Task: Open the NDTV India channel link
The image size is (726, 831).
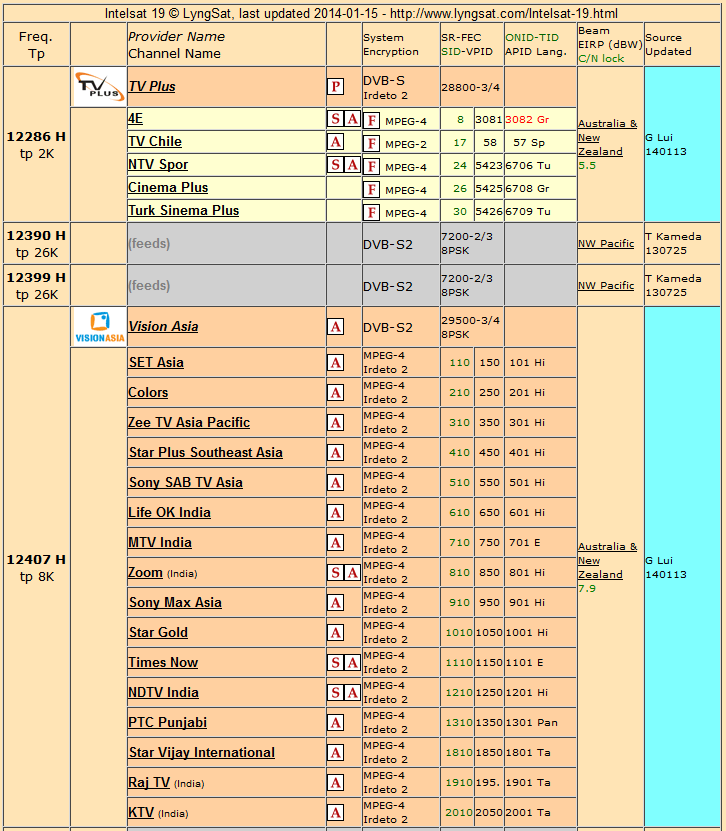Action: pos(163,693)
